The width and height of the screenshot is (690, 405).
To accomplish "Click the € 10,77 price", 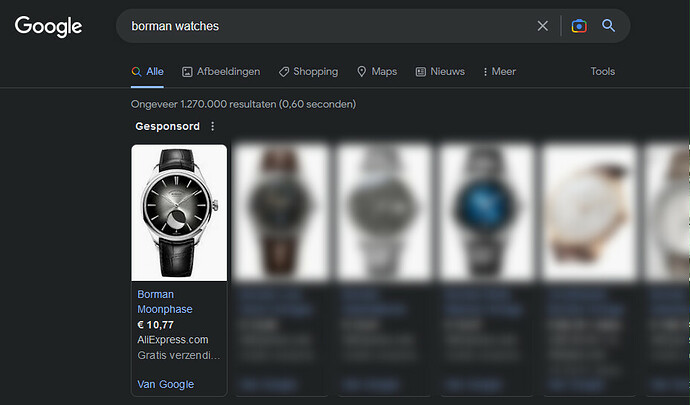I will pos(155,325).
